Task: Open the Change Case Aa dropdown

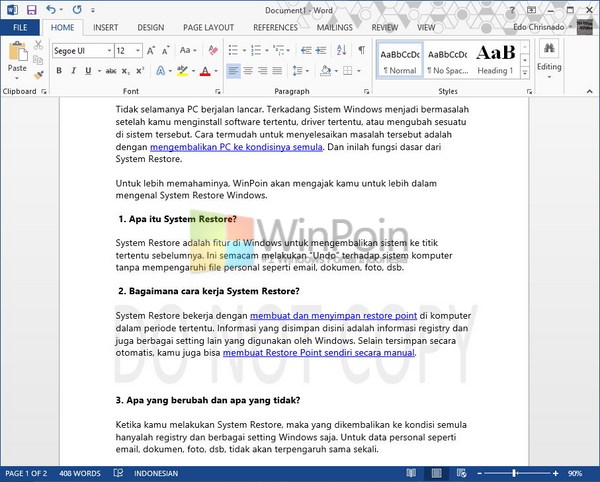Action: (x=188, y=50)
